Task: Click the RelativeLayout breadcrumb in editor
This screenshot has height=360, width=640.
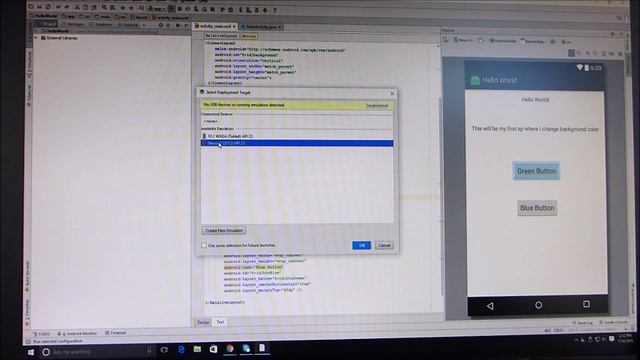Action: click(x=221, y=36)
